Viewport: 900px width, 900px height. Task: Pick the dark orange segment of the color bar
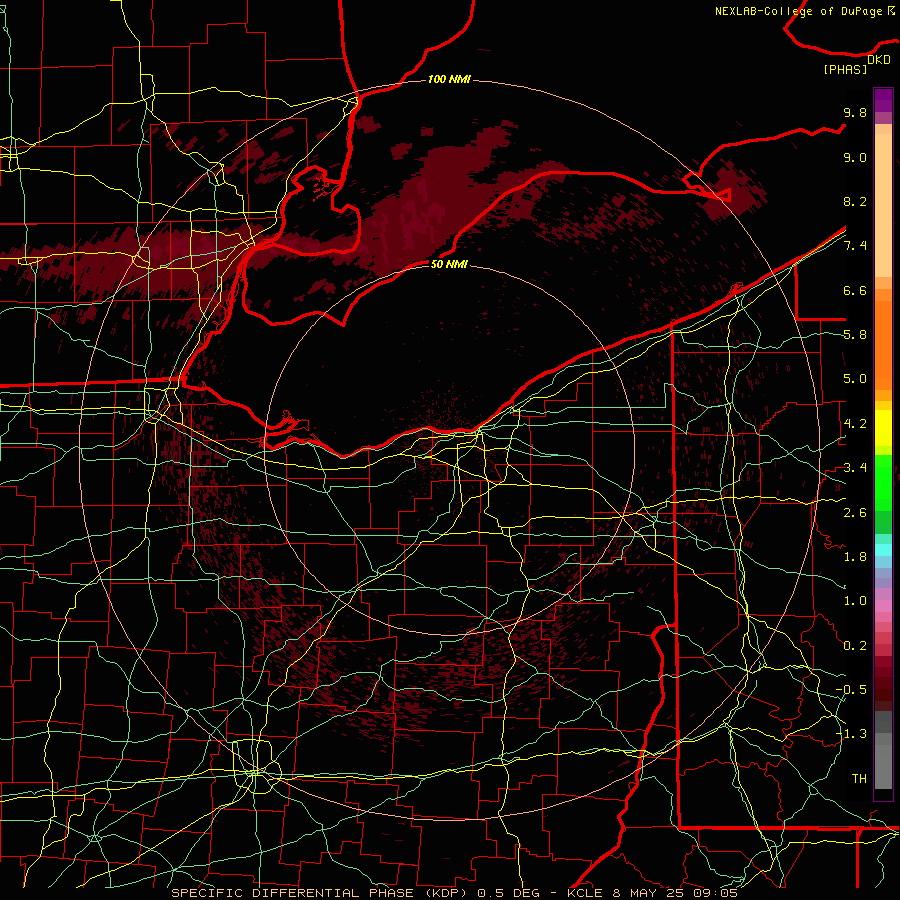883,346
